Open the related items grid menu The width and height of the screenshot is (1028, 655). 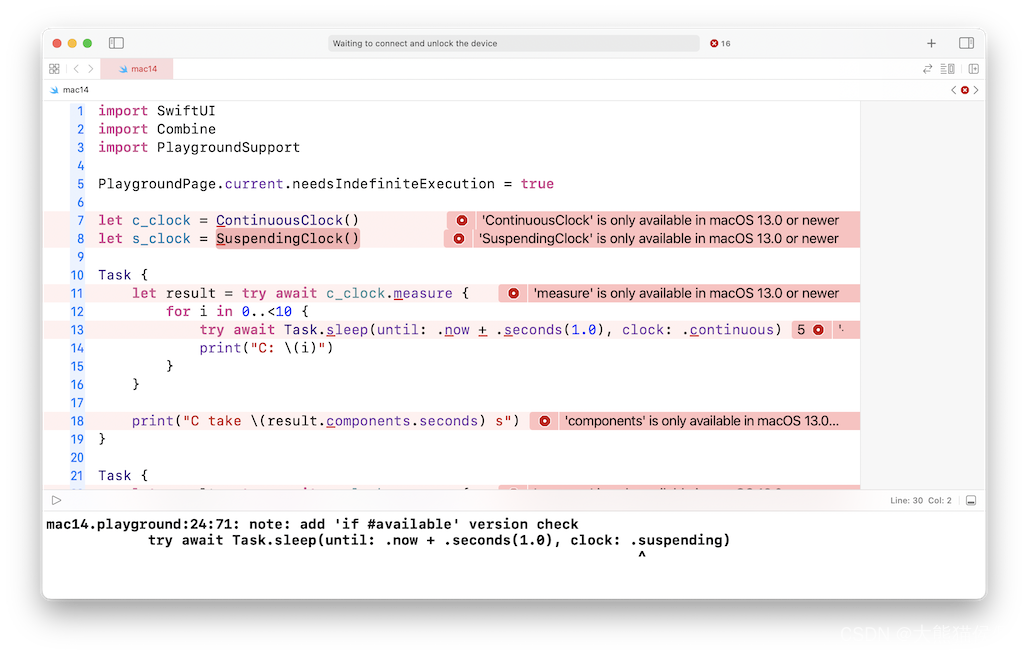54,69
